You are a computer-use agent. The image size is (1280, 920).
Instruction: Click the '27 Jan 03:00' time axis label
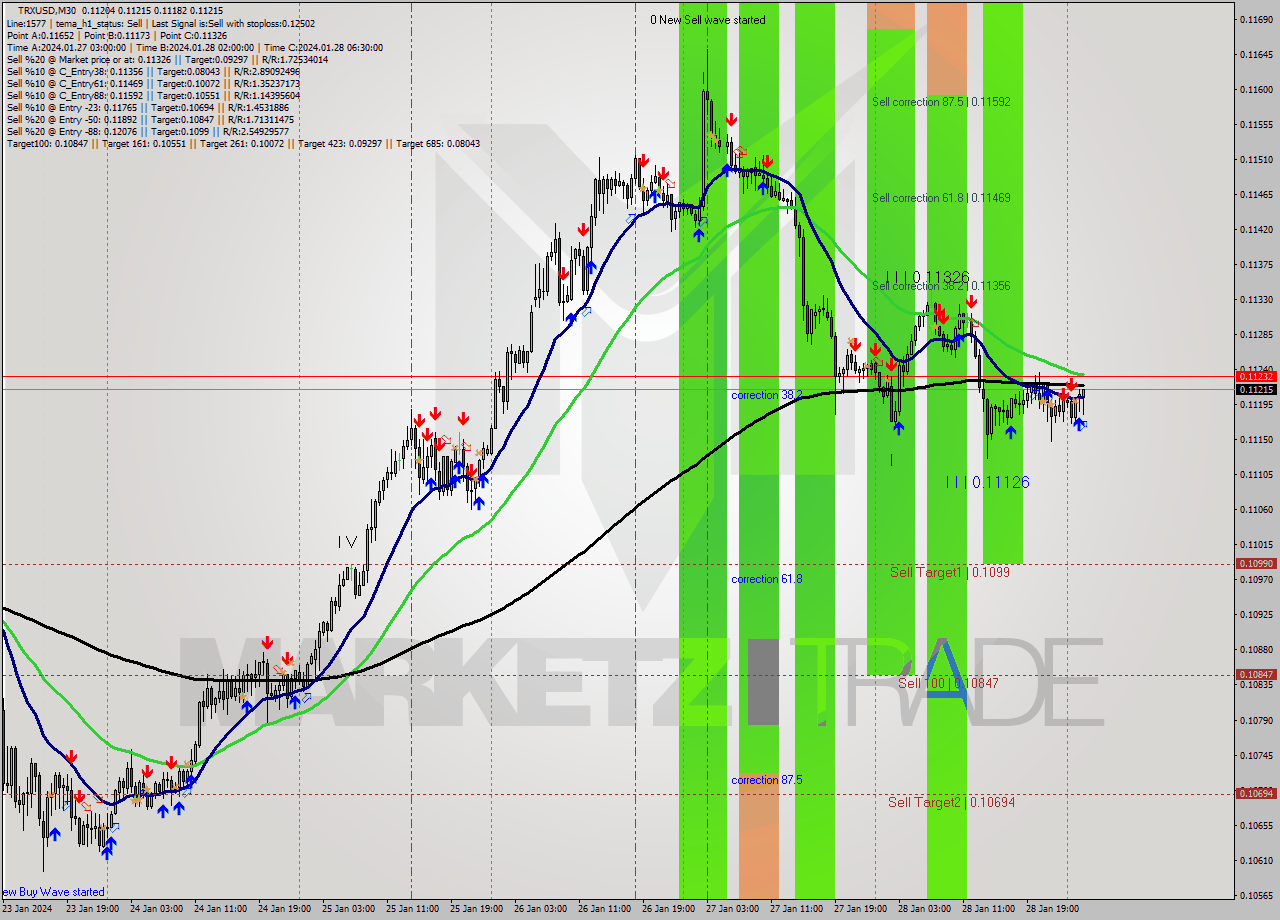click(732, 909)
